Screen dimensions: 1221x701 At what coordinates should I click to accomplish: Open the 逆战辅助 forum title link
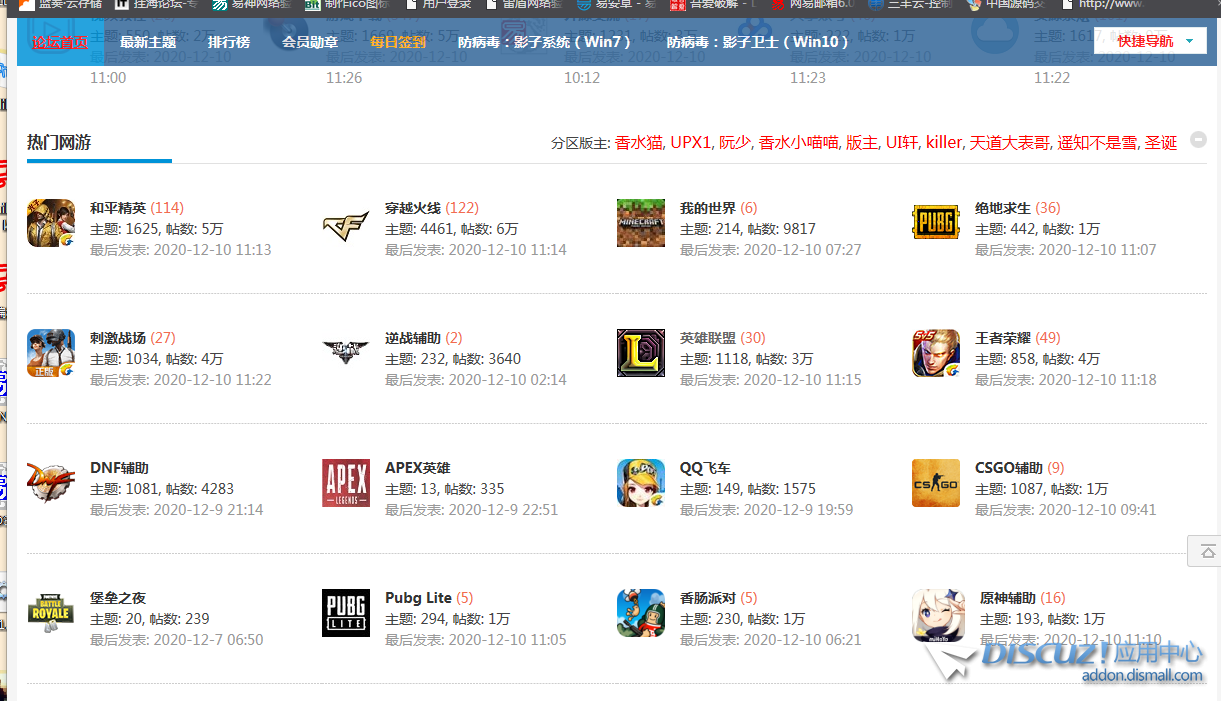pos(413,338)
